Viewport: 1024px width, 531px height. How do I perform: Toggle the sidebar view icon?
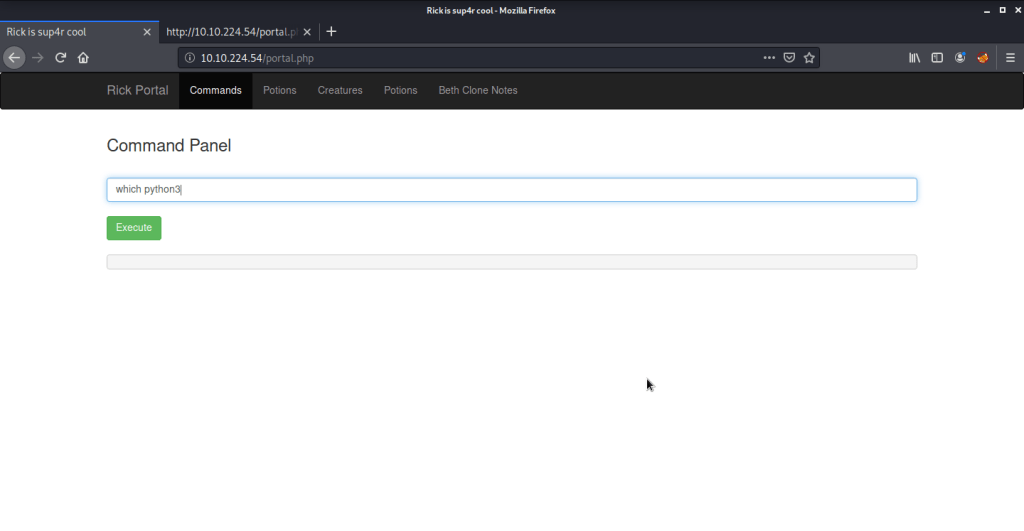pyautogui.click(x=937, y=58)
